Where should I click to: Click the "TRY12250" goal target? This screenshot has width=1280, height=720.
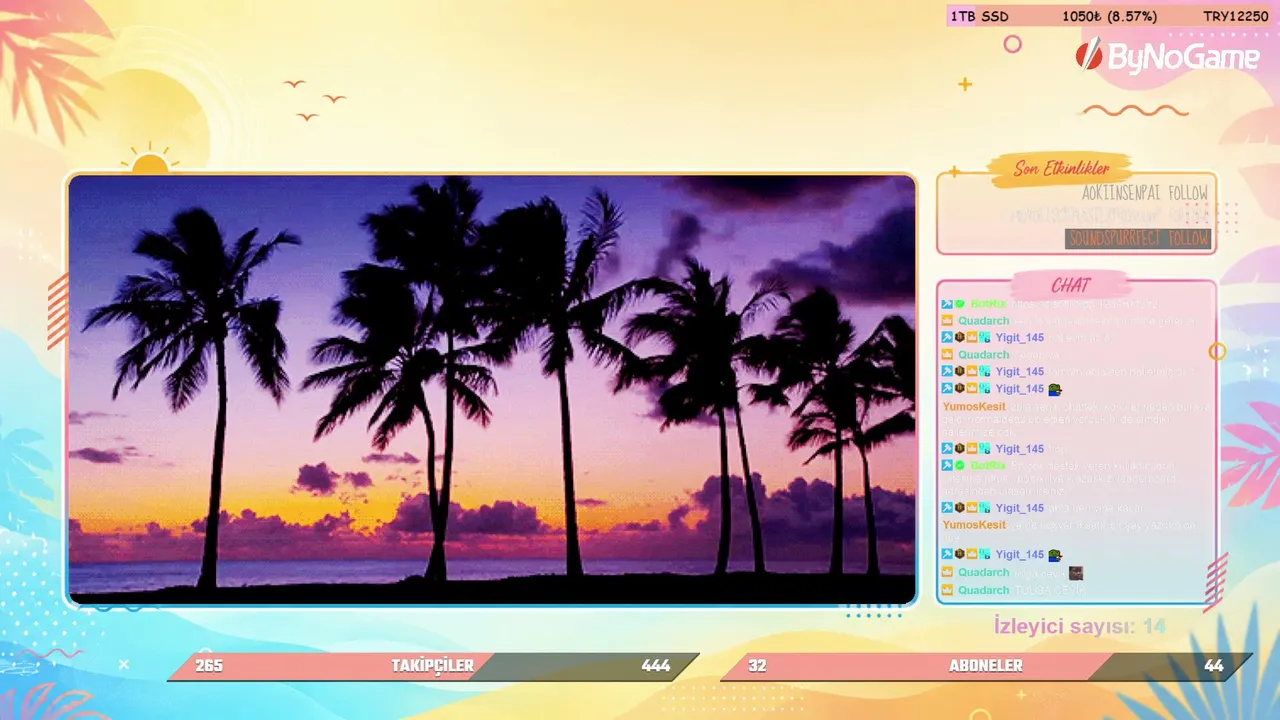point(1235,16)
